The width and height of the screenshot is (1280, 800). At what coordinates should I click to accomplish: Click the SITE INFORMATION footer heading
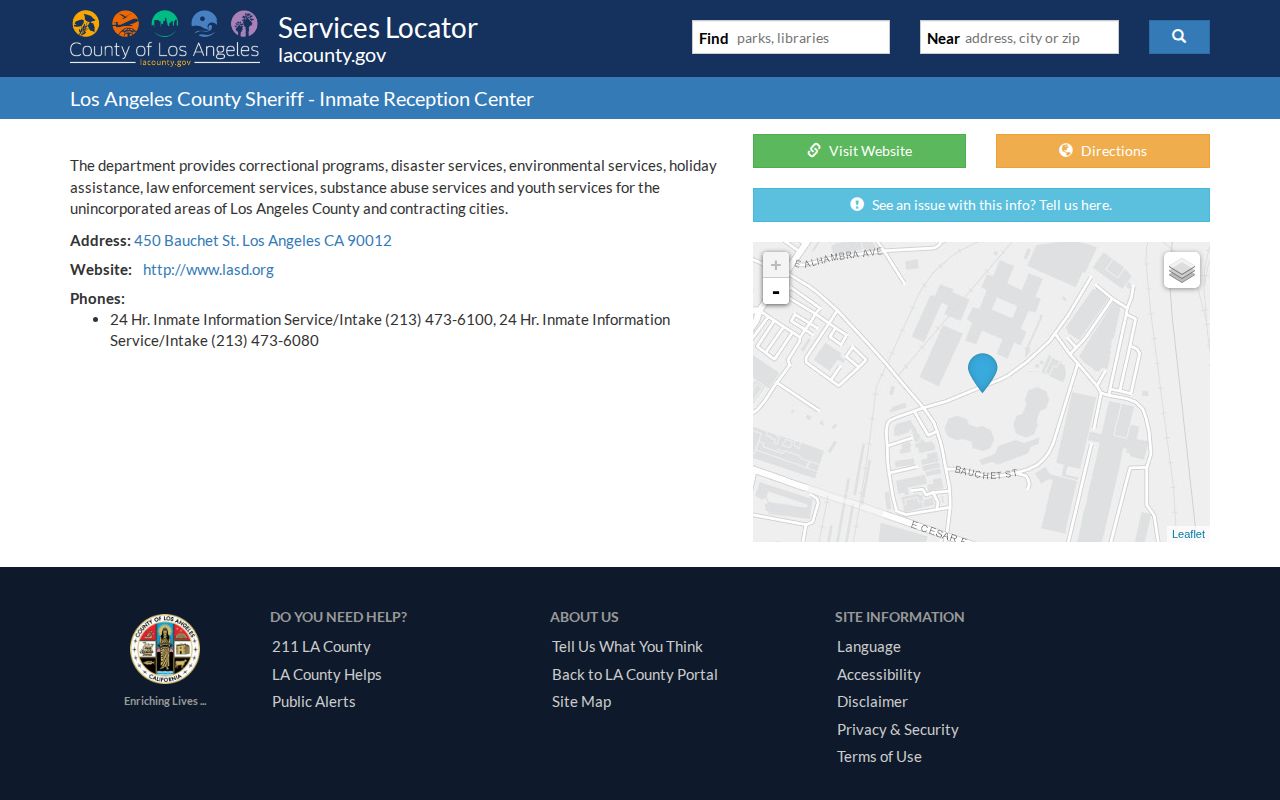point(900,617)
